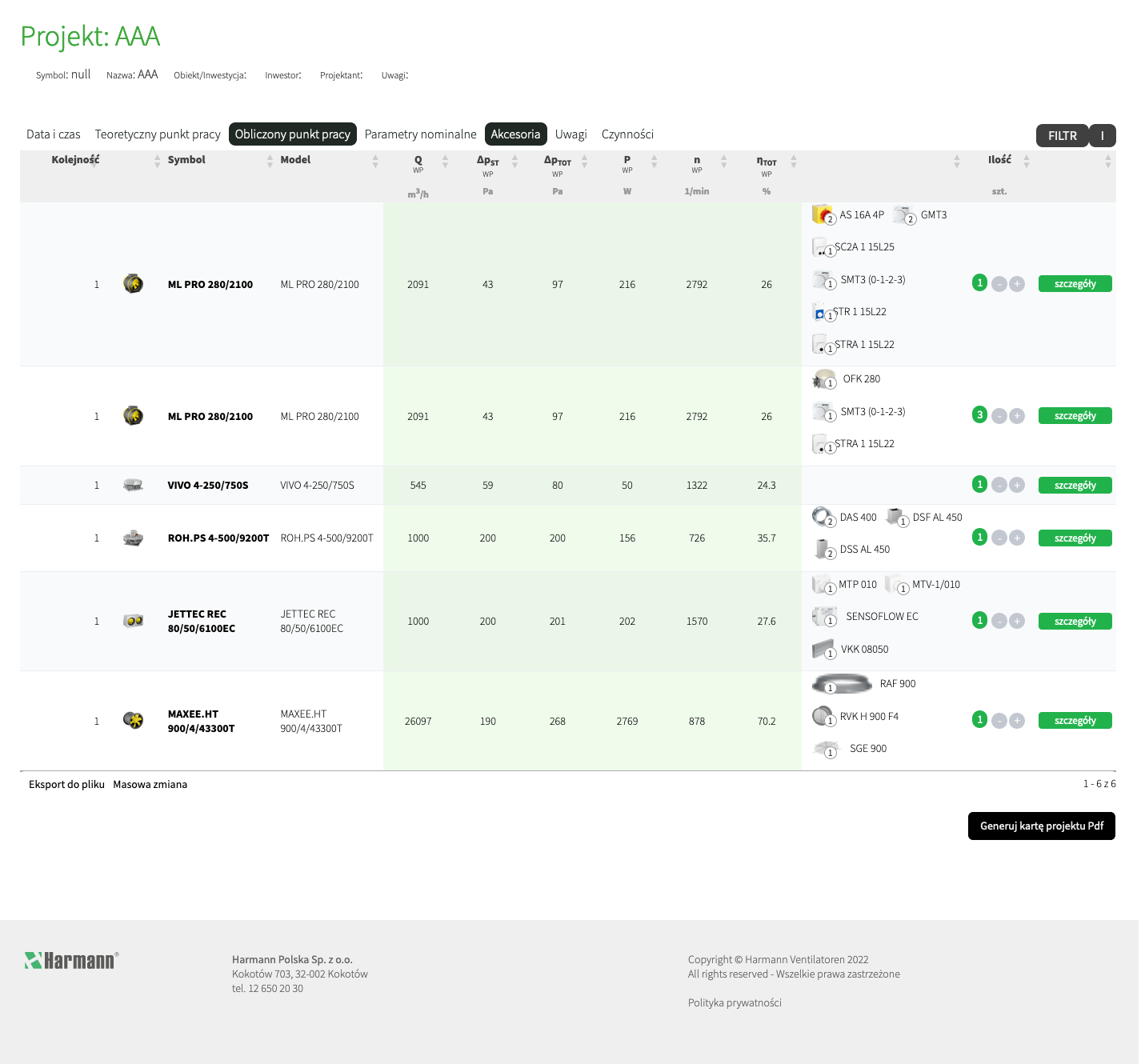Click the pagination text 1 - 6 z 6
Image resolution: width=1141 pixels, height=1064 pixels.
[1099, 784]
